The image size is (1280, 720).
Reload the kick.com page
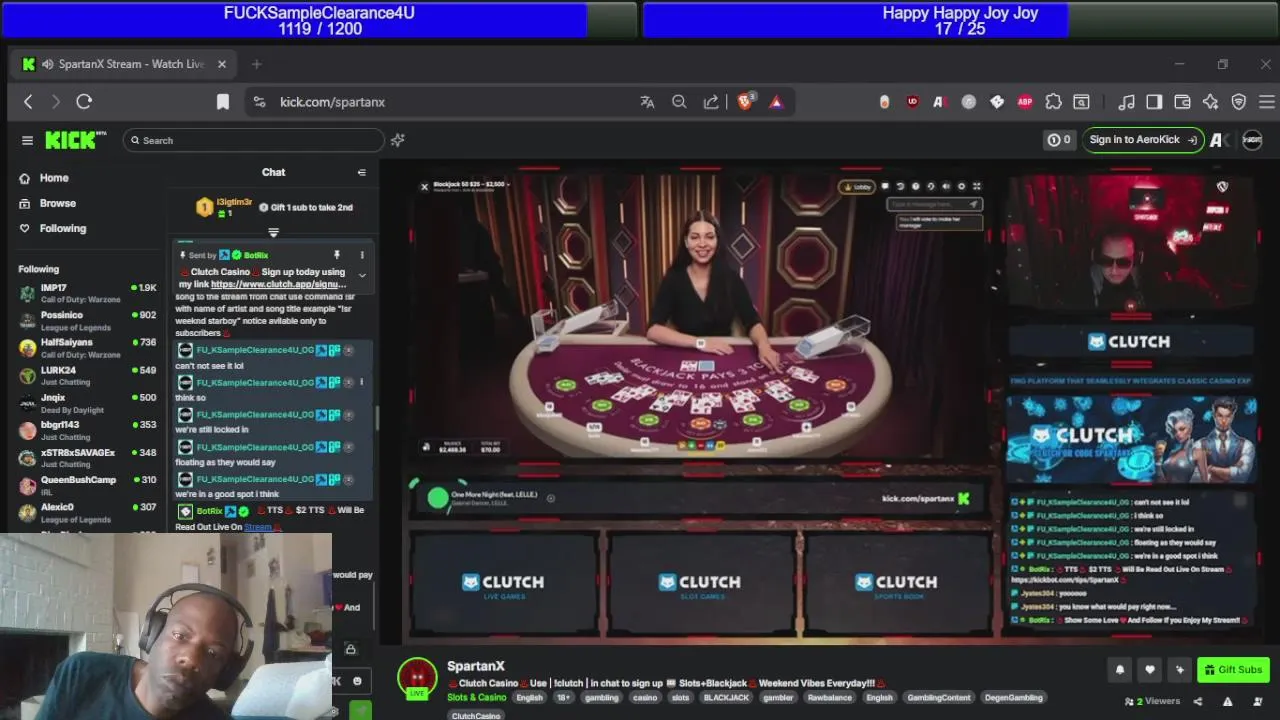[x=84, y=102]
